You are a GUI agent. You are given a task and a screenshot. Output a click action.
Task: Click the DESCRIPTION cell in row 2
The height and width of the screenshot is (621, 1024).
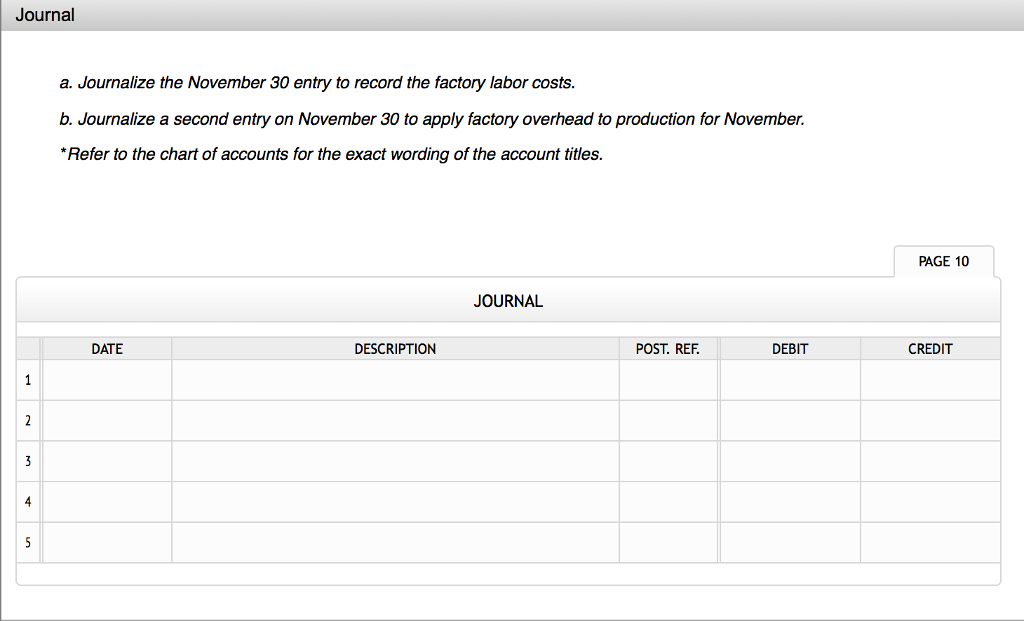[x=395, y=420]
